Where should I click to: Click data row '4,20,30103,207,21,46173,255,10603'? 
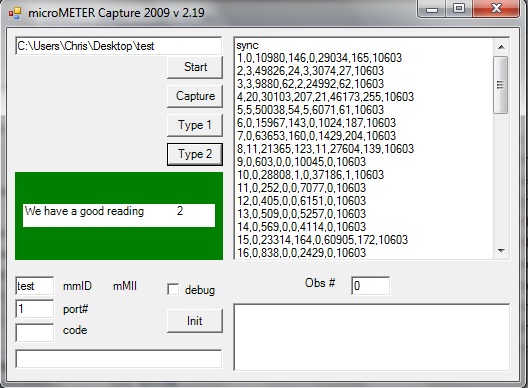325,97
